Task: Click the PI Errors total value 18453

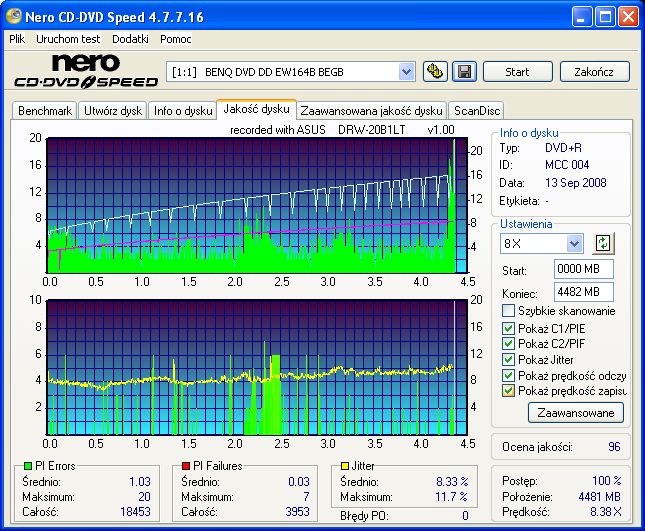Action: click(x=135, y=512)
